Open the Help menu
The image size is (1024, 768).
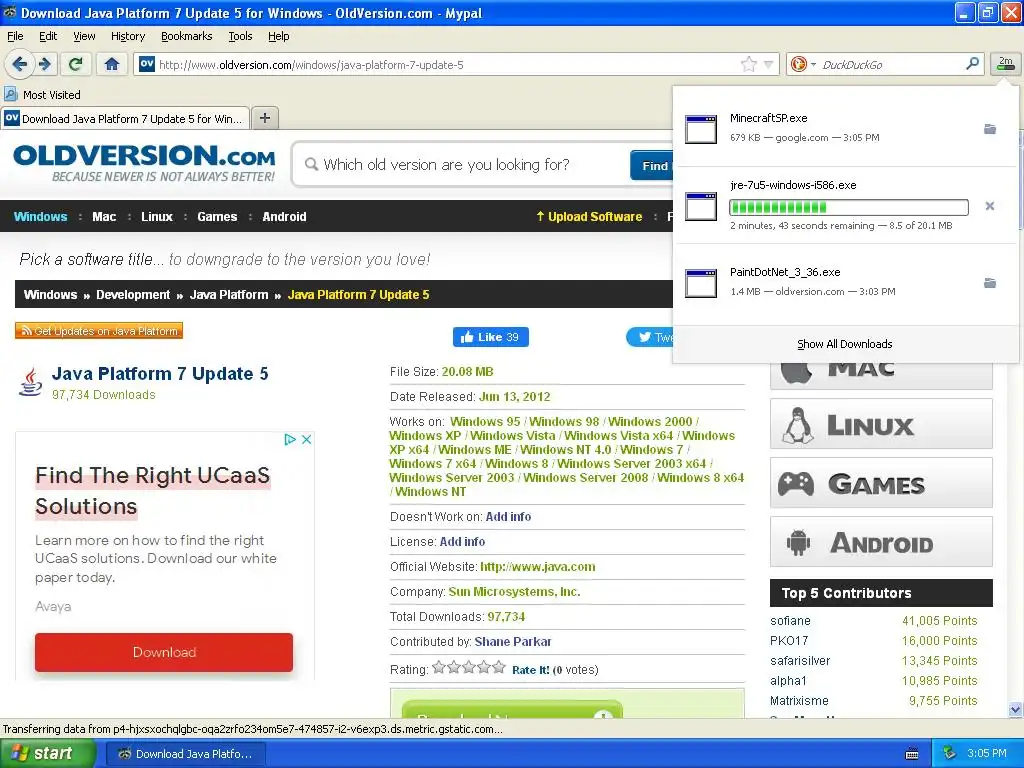[278, 36]
